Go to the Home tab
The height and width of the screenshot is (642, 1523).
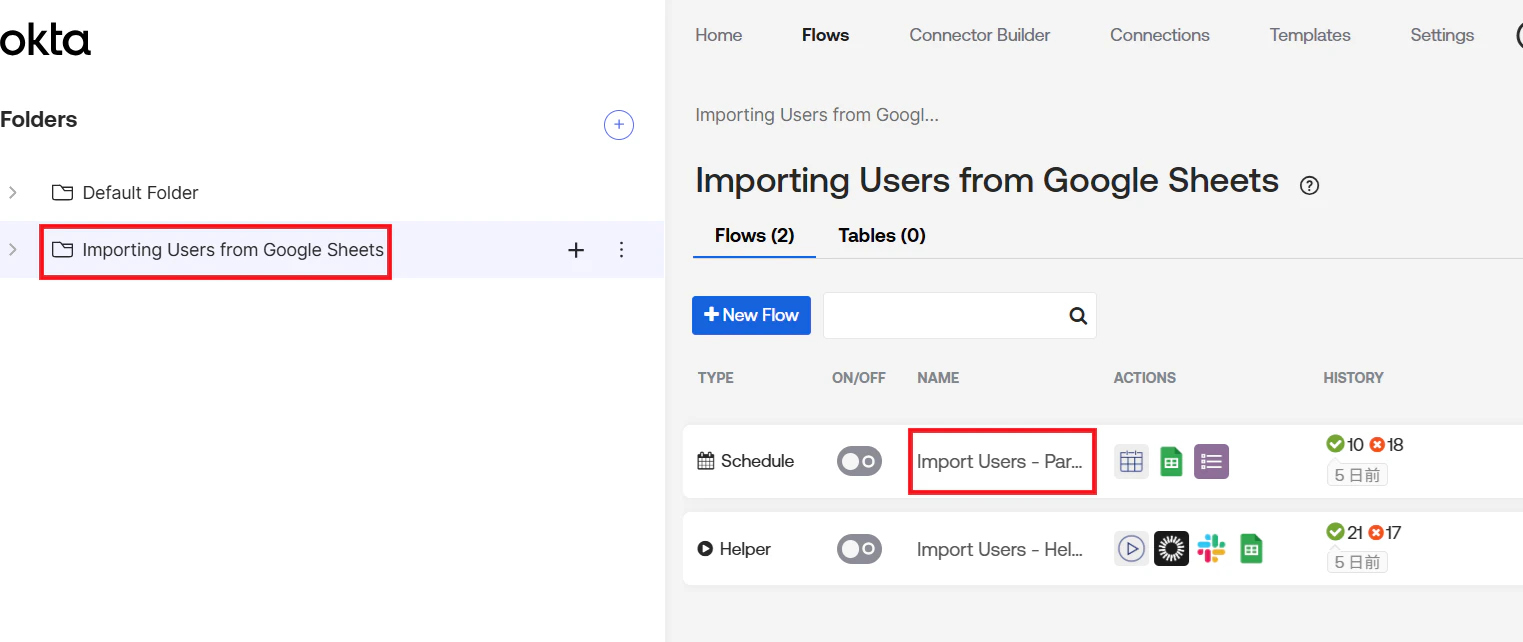[x=718, y=35]
